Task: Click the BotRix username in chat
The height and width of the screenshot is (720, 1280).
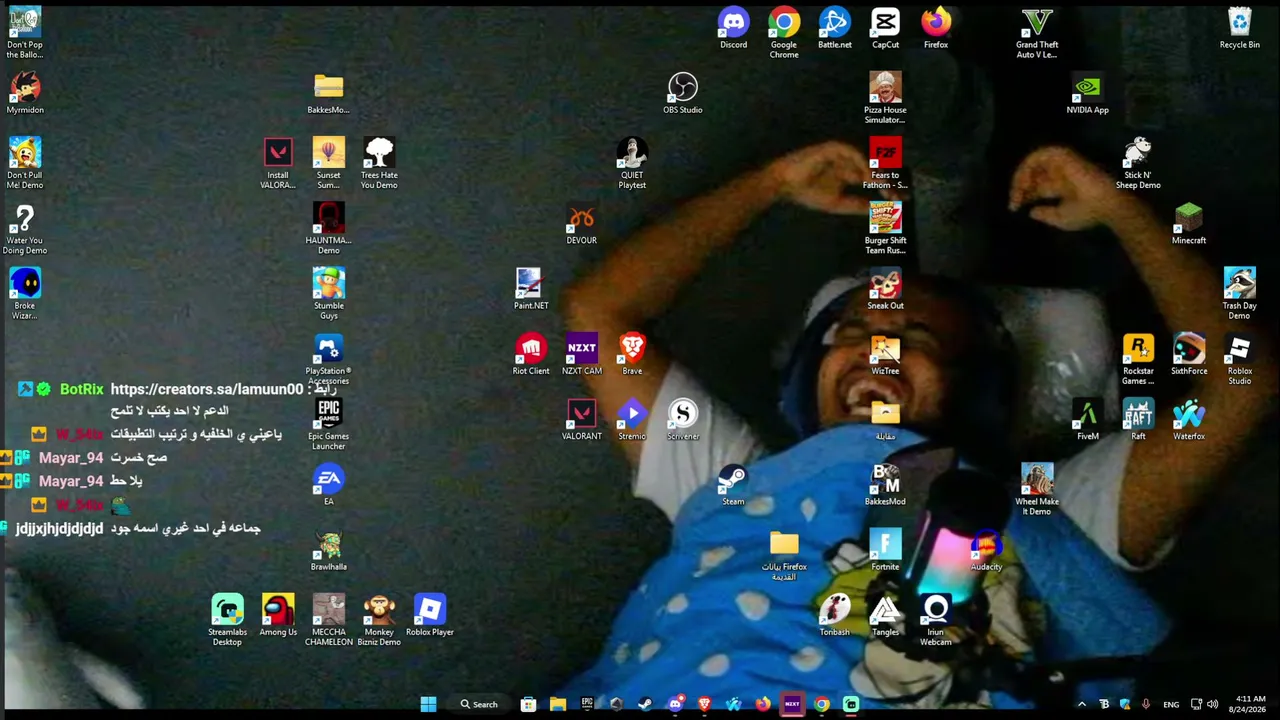Action: click(81, 389)
